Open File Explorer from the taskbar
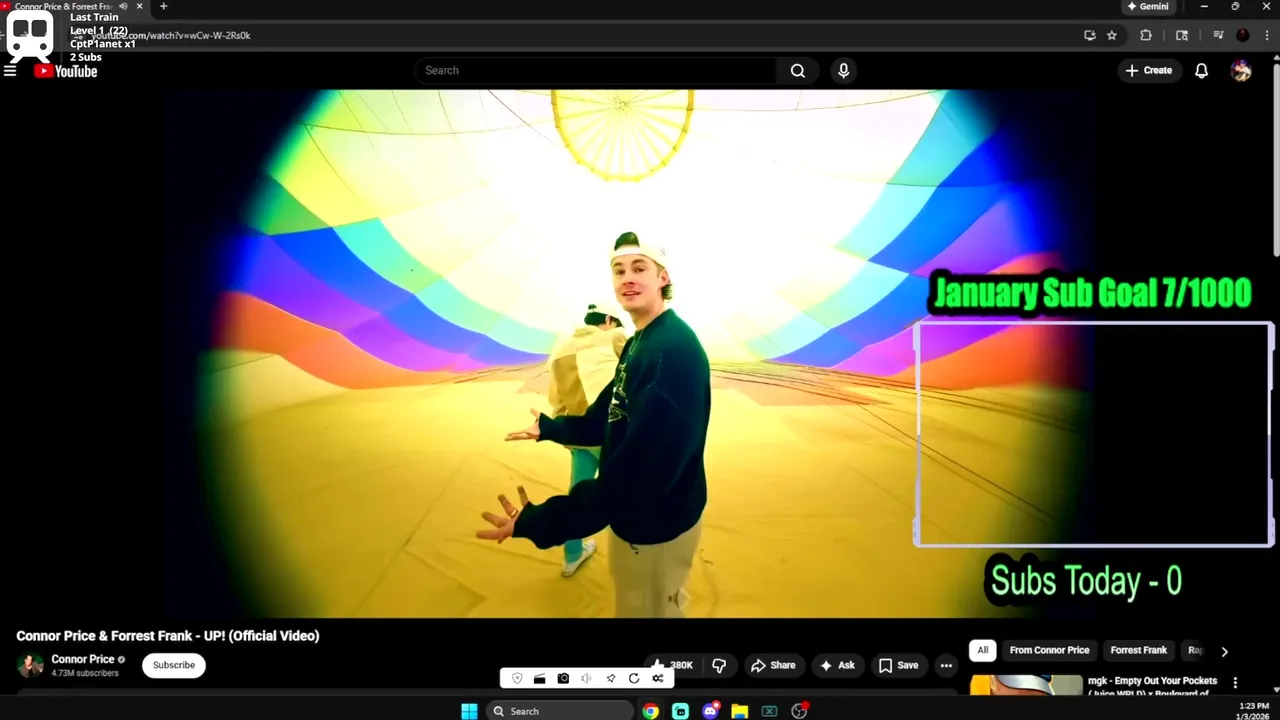Viewport: 1280px width, 720px height. [x=740, y=711]
